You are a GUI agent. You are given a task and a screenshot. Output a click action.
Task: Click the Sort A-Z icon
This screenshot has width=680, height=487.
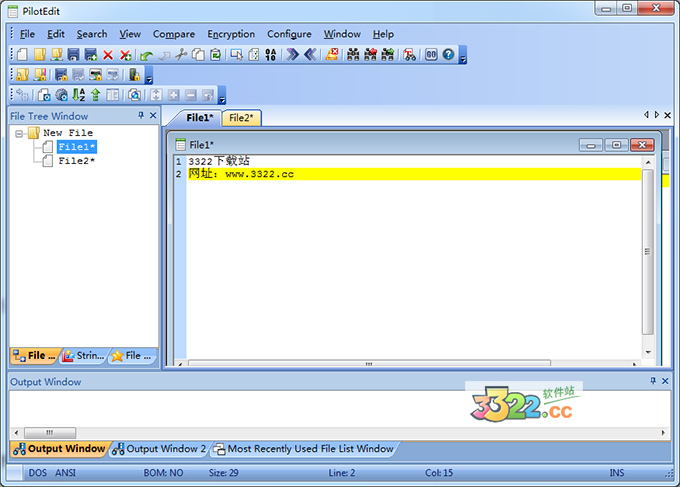78,95
